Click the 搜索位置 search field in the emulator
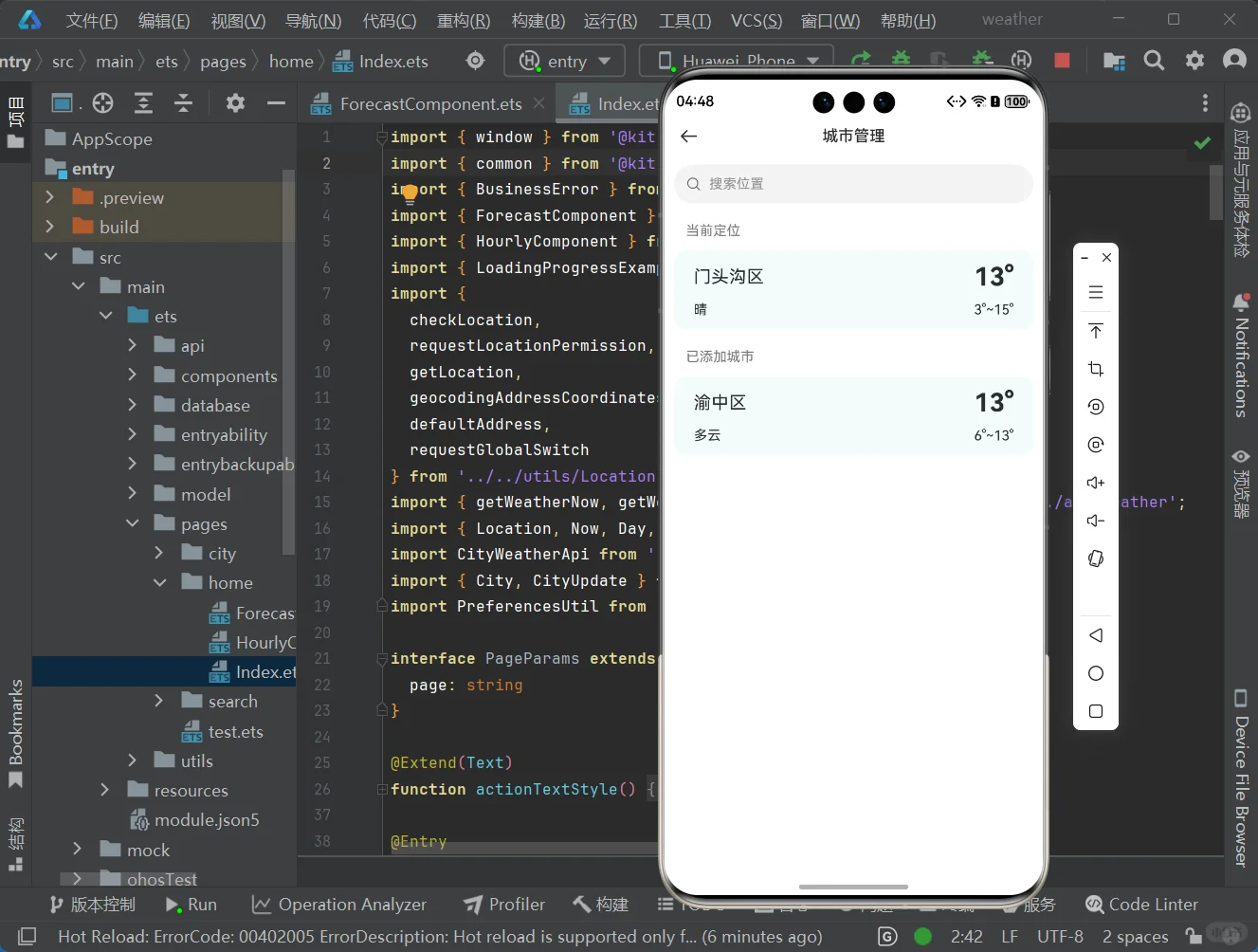1258x952 pixels. point(853,184)
